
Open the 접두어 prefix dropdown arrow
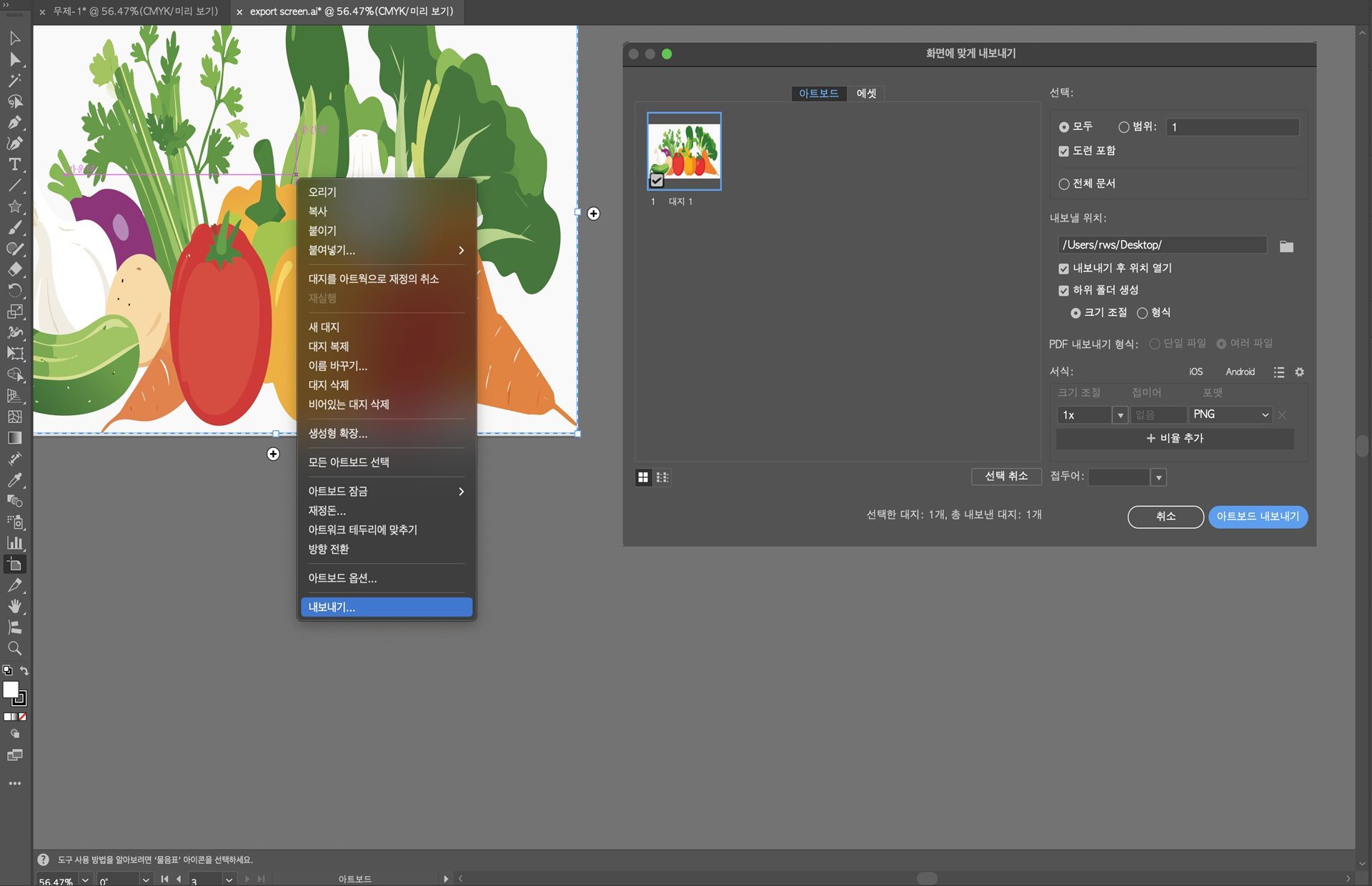click(1158, 477)
